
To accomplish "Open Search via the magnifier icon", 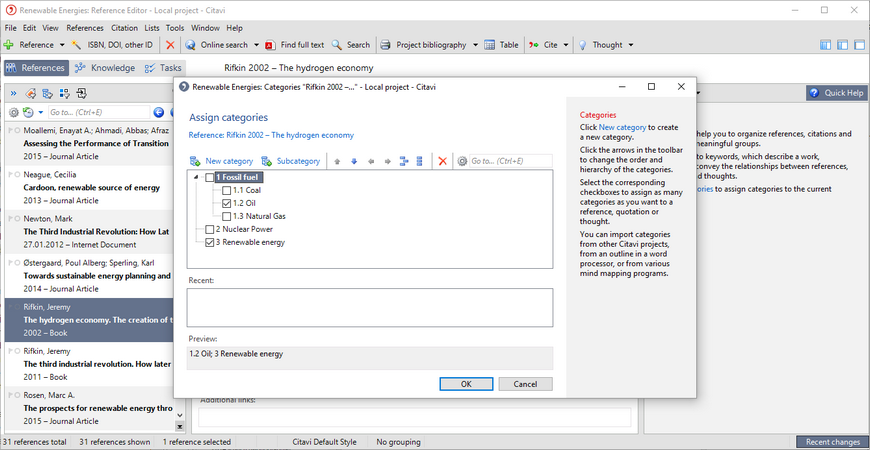I will point(336,45).
